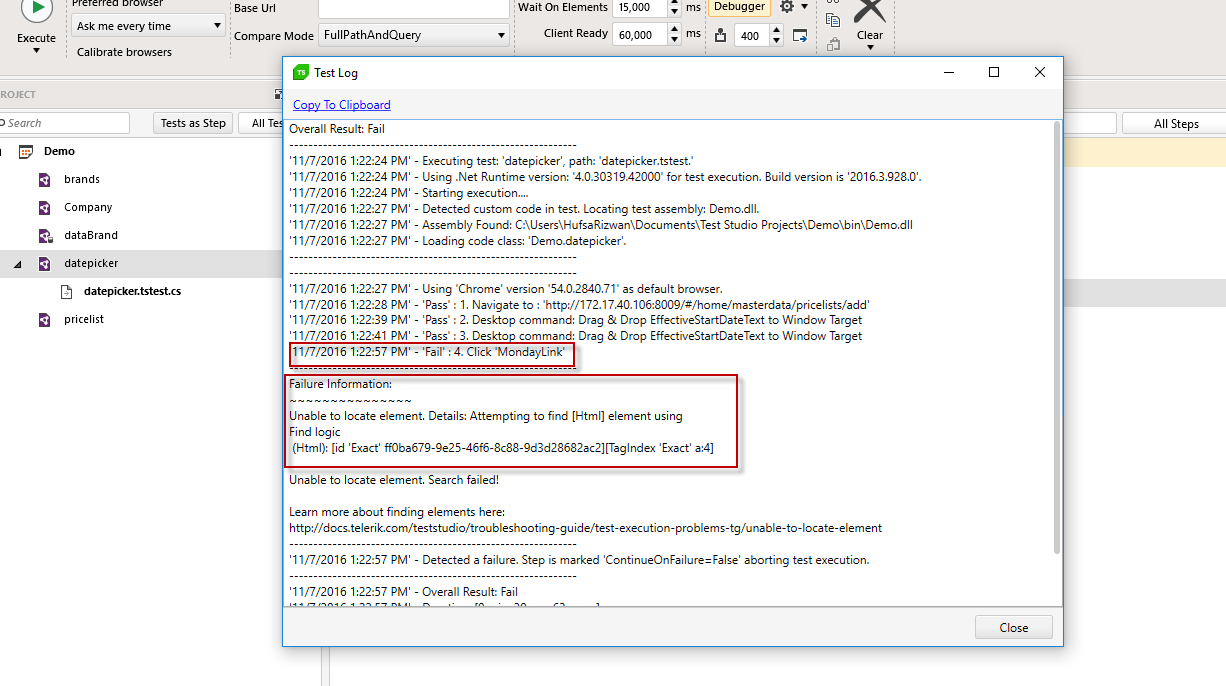Open the preferred browser 'Ask me every time' dropdown
This screenshot has height=686, width=1226.
[149, 26]
